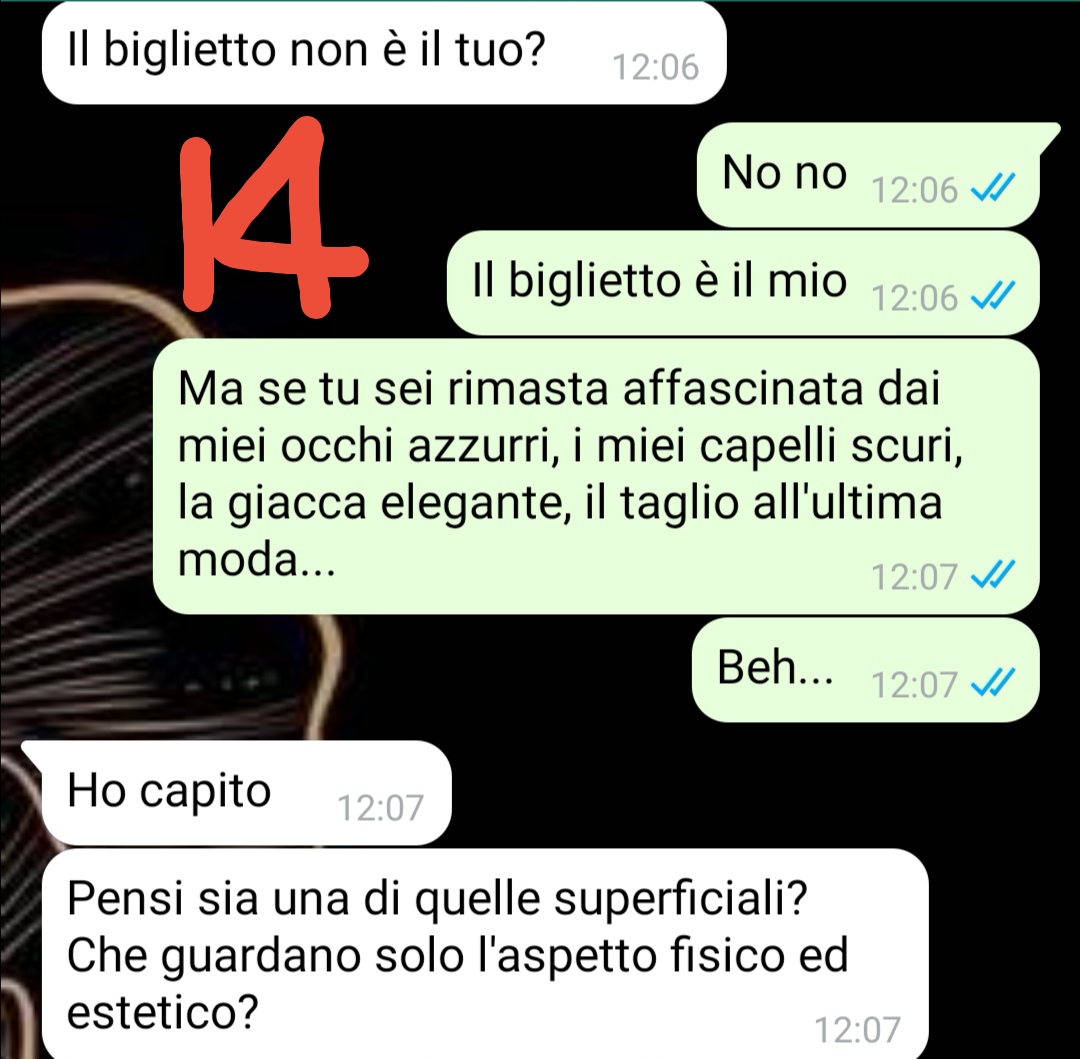
Task: Select the received "Ho capito" message
Action: pyautogui.click(x=239, y=793)
